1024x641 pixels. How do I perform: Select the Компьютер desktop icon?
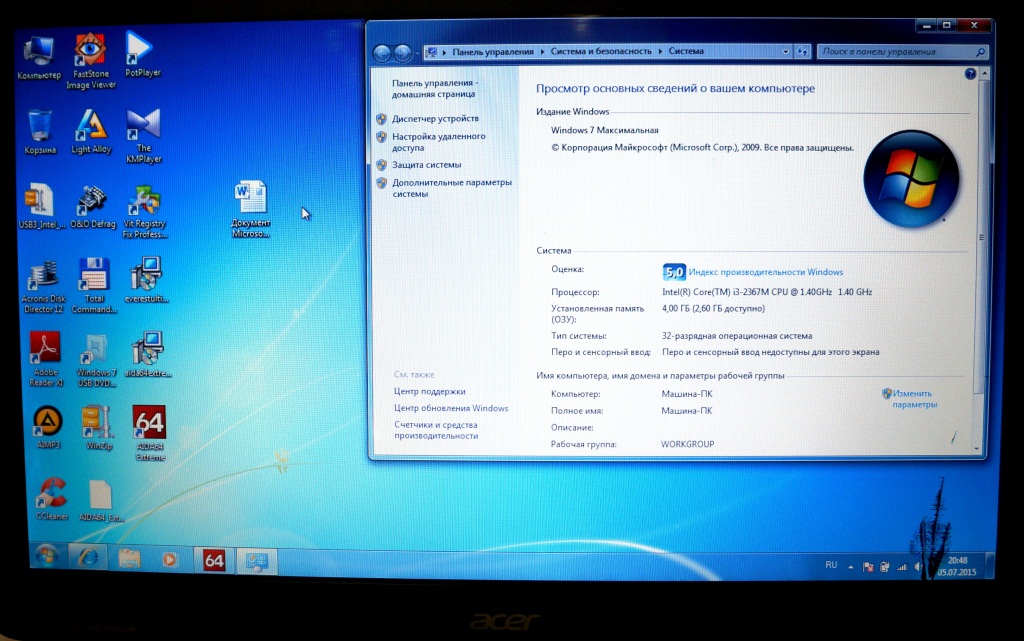tap(39, 59)
